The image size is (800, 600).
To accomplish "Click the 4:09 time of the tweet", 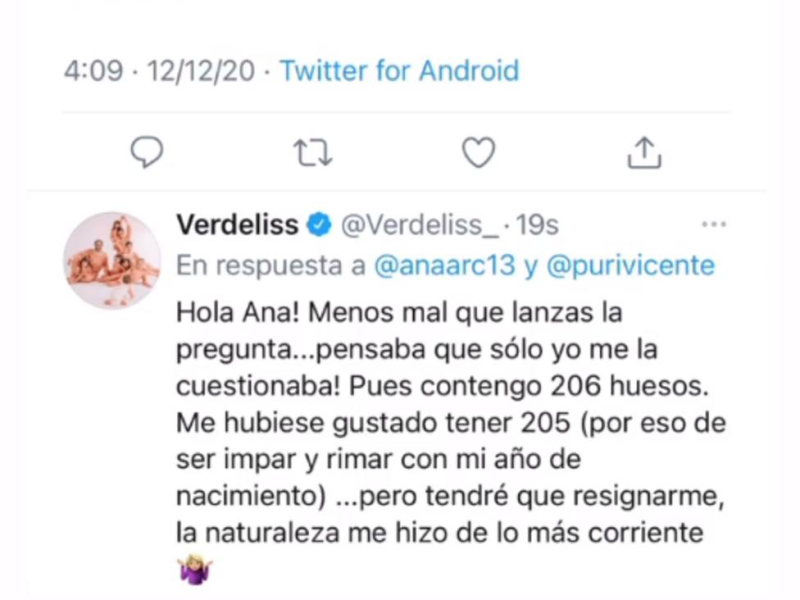I will [93, 70].
